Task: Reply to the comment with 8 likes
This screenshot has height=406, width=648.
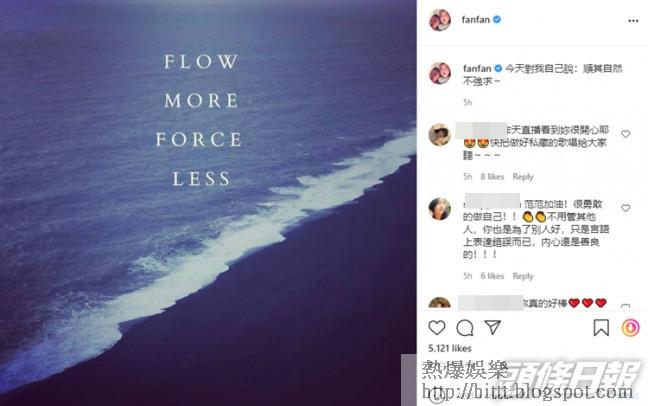Action: tap(523, 177)
